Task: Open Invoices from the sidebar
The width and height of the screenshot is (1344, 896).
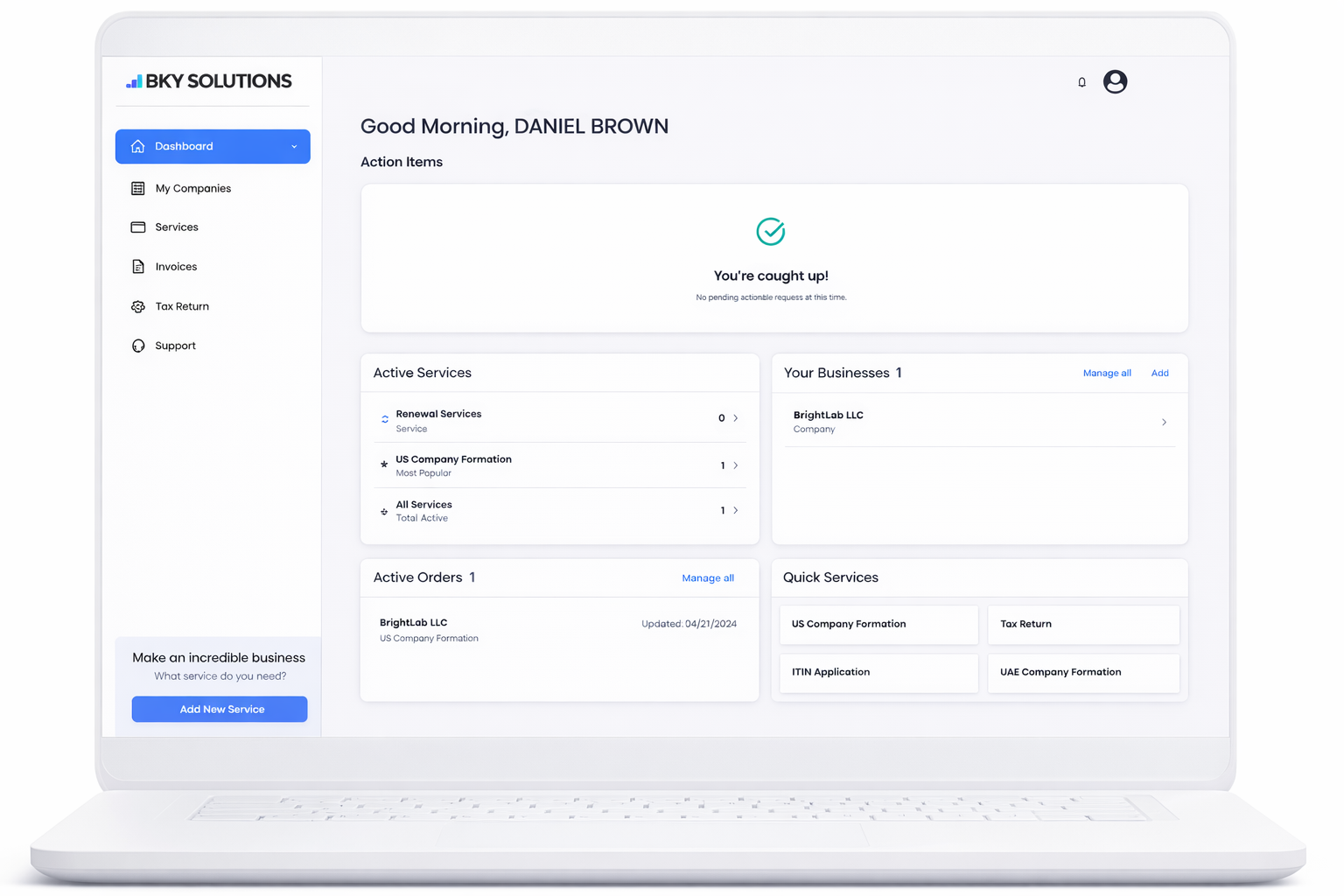Action: tap(176, 267)
